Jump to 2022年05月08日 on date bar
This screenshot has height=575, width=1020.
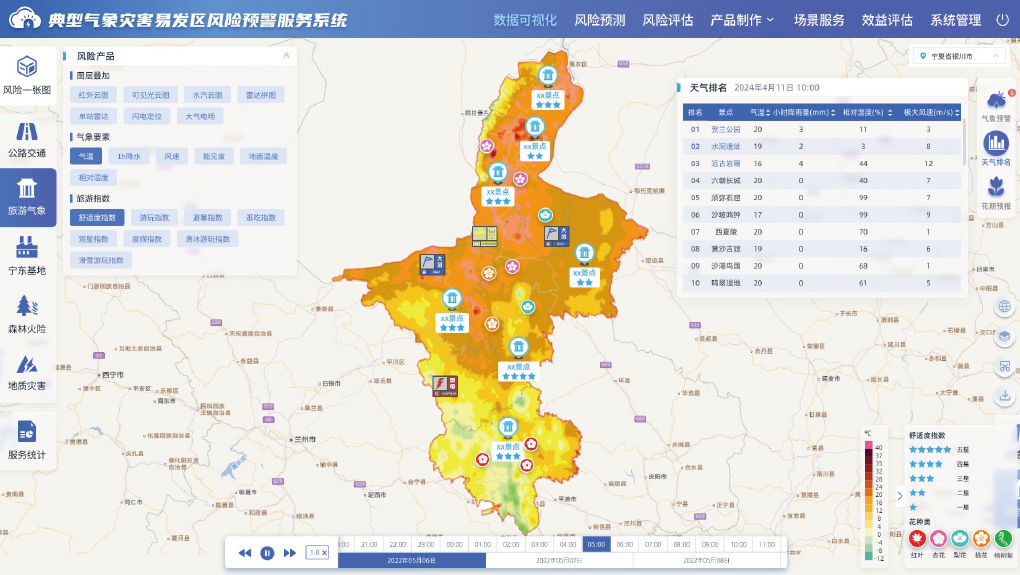(x=706, y=560)
